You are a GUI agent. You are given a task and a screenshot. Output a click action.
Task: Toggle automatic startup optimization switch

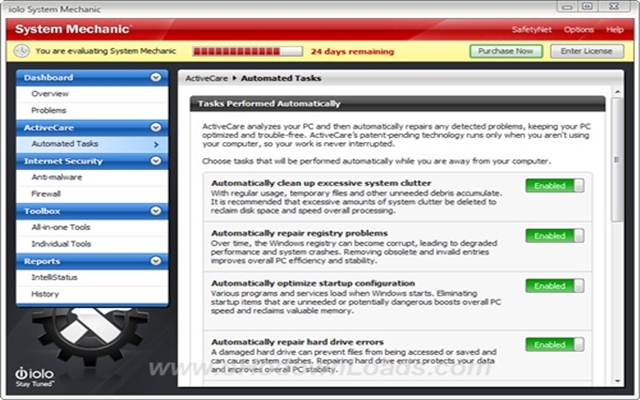pyautogui.click(x=555, y=286)
